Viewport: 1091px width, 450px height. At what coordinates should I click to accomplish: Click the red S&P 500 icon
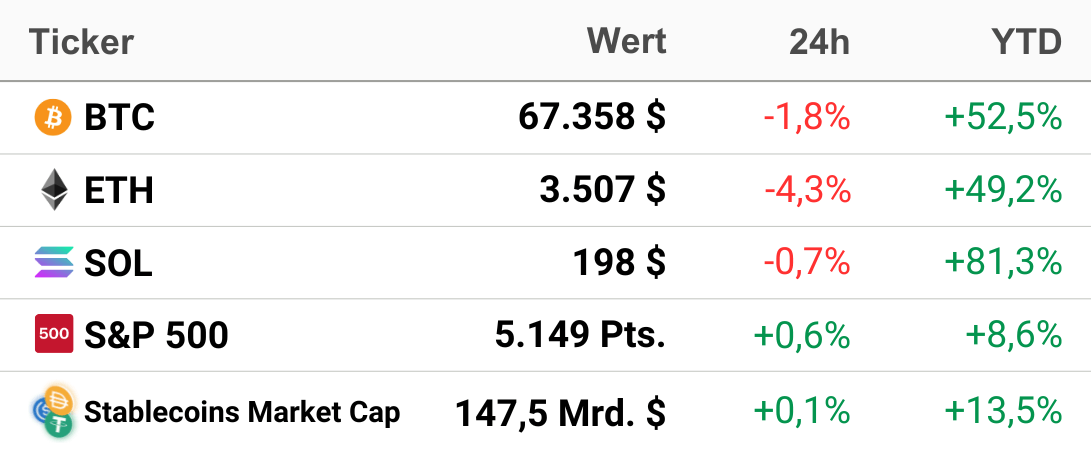(54, 334)
